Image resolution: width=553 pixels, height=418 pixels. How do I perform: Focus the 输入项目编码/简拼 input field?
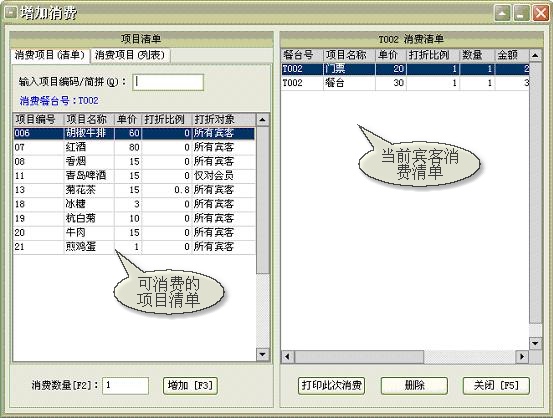(168, 82)
